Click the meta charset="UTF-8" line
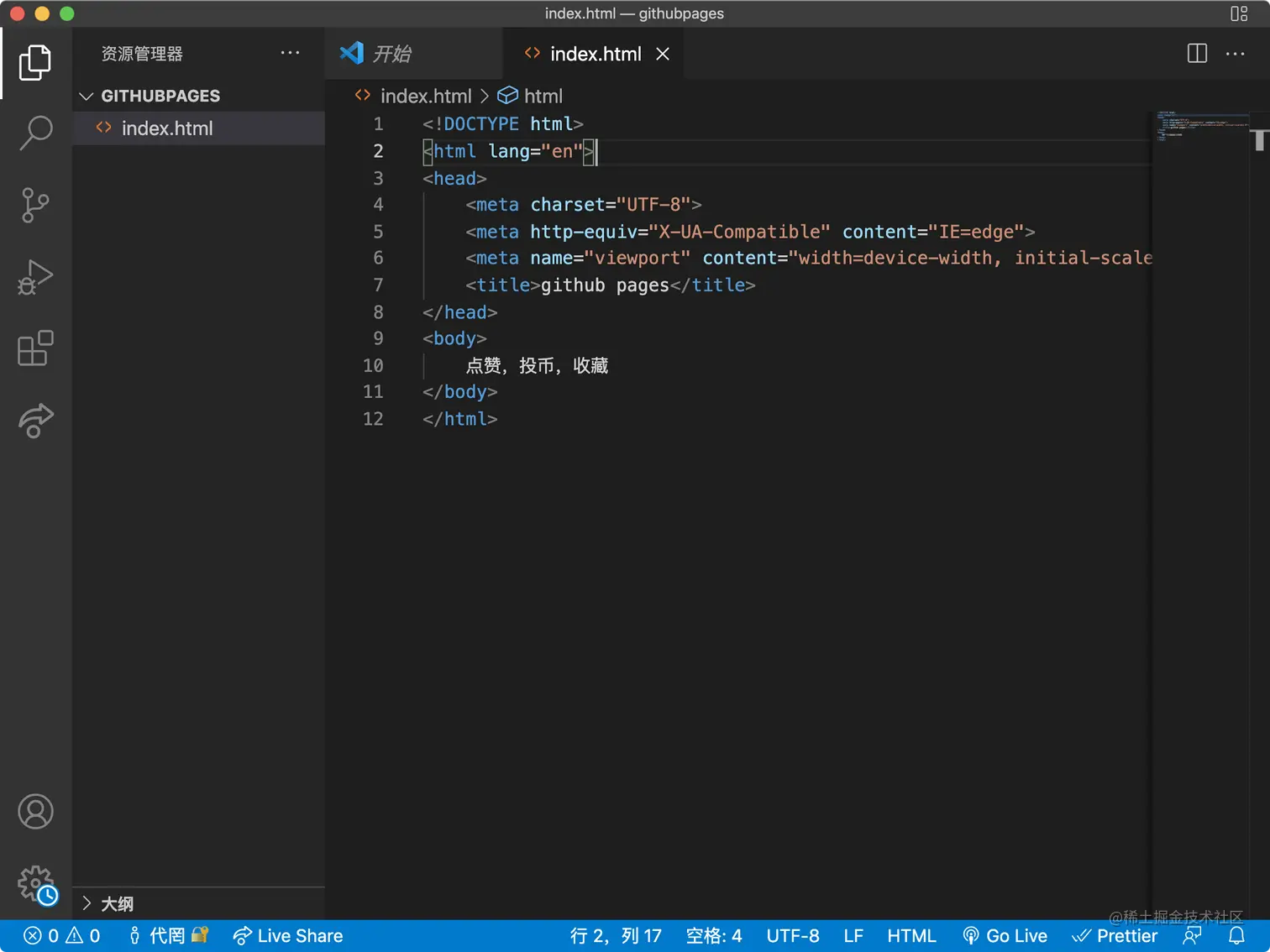This screenshot has height=952, width=1270. coord(584,205)
